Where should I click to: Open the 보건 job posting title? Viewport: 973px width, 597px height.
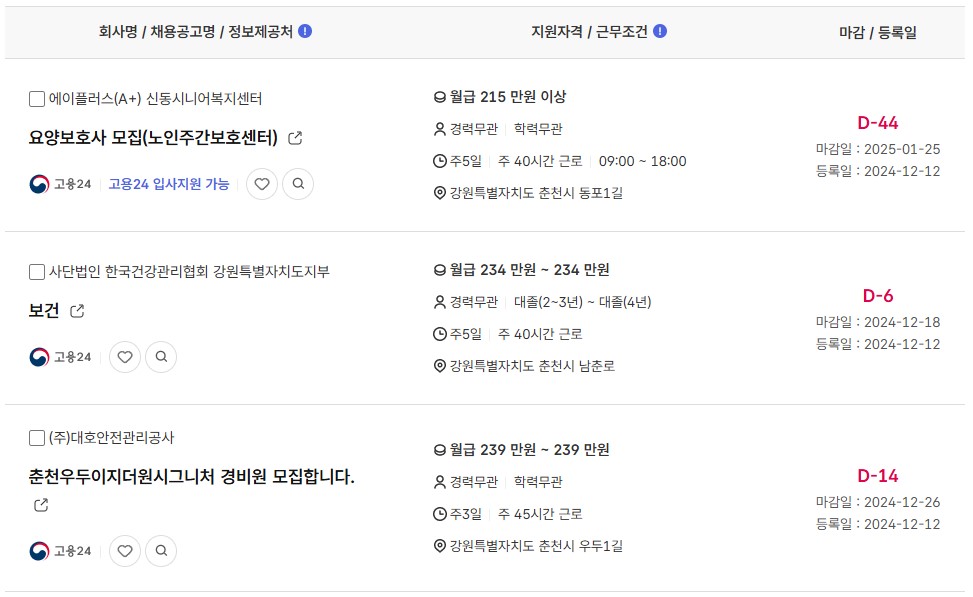click(x=44, y=310)
